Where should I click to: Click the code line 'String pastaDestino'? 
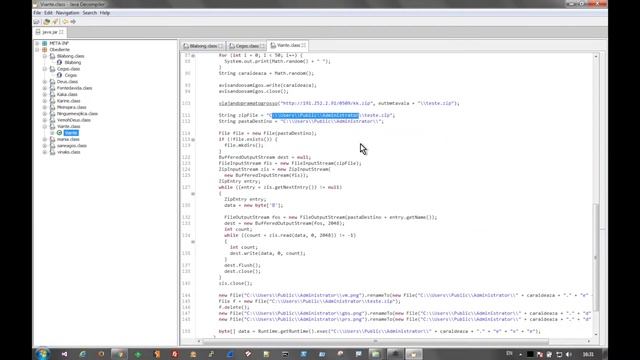[x=301, y=121]
